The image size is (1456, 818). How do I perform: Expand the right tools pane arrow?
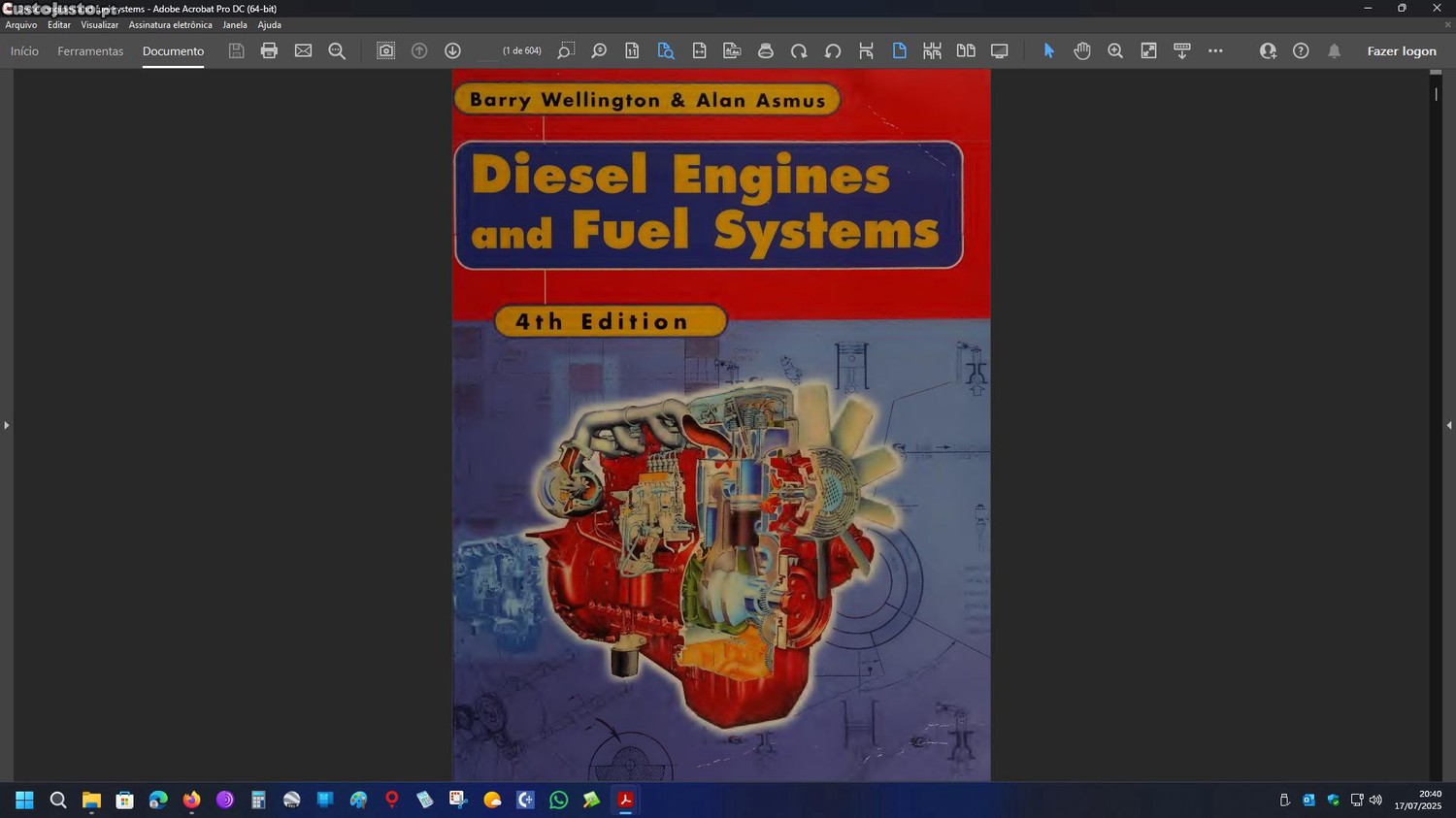tap(1449, 425)
